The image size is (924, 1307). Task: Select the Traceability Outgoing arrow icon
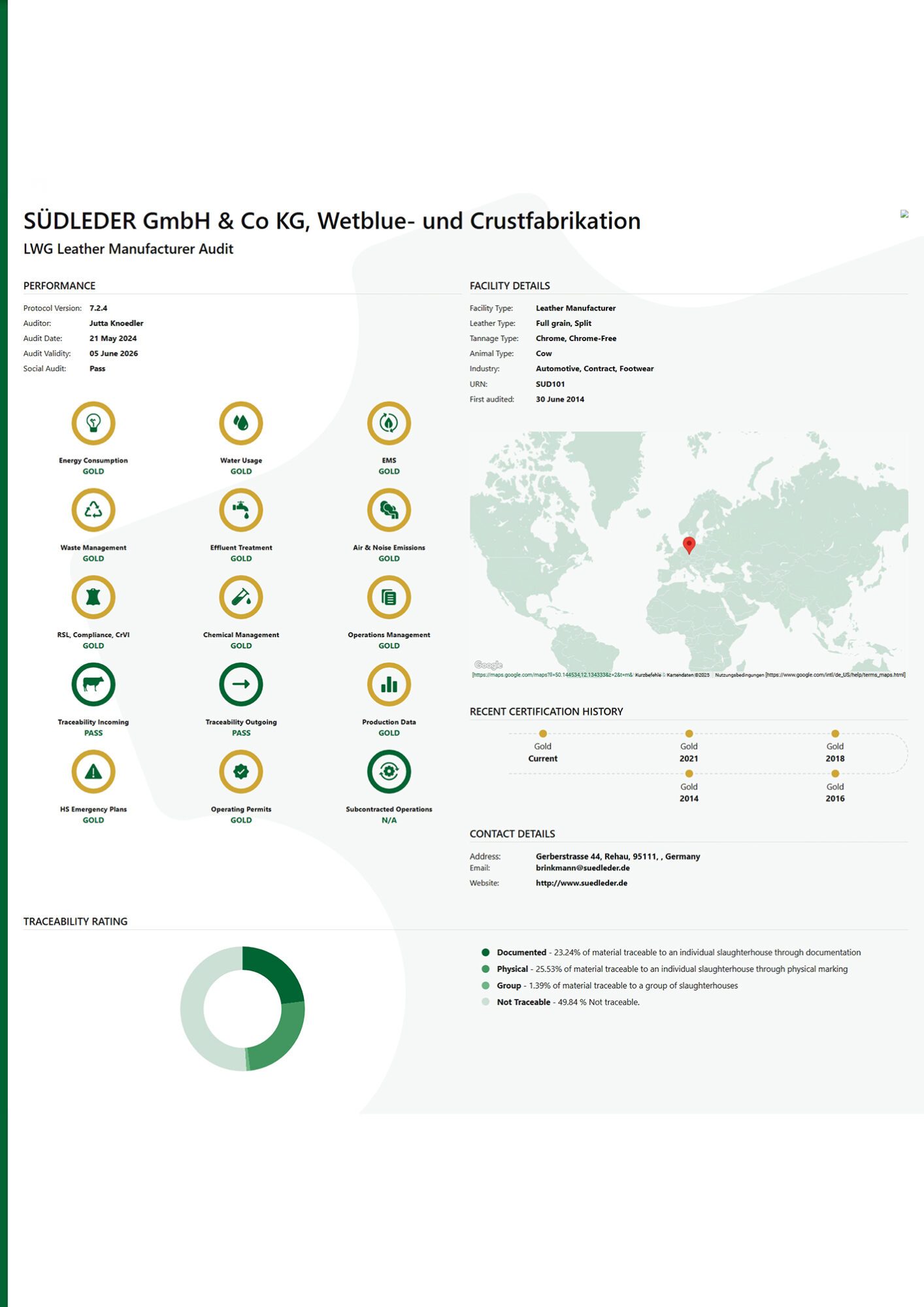pyautogui.click(x=241, y=684)
